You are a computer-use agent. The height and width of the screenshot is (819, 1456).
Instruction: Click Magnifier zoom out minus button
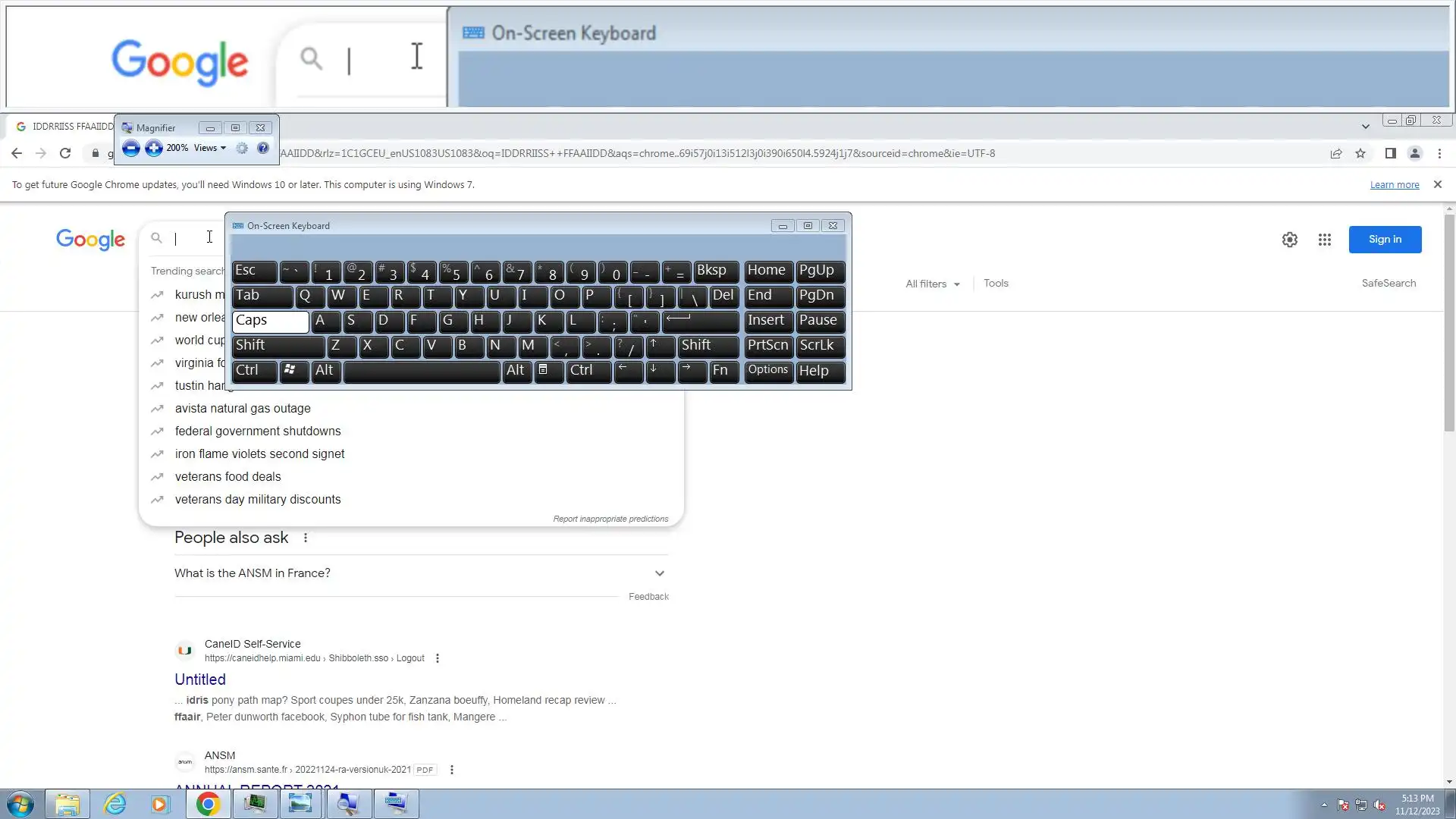(x=130, y=149)
